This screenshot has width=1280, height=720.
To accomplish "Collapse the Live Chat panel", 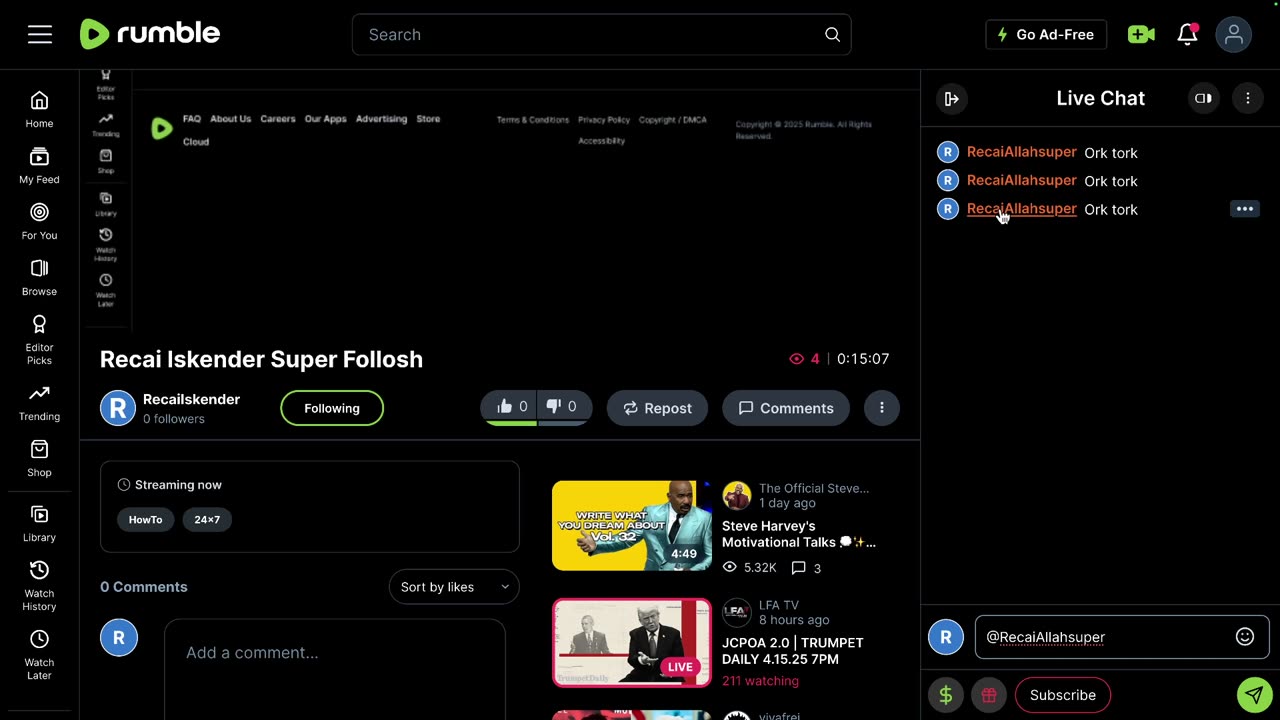I will click(x=952, y=99).
